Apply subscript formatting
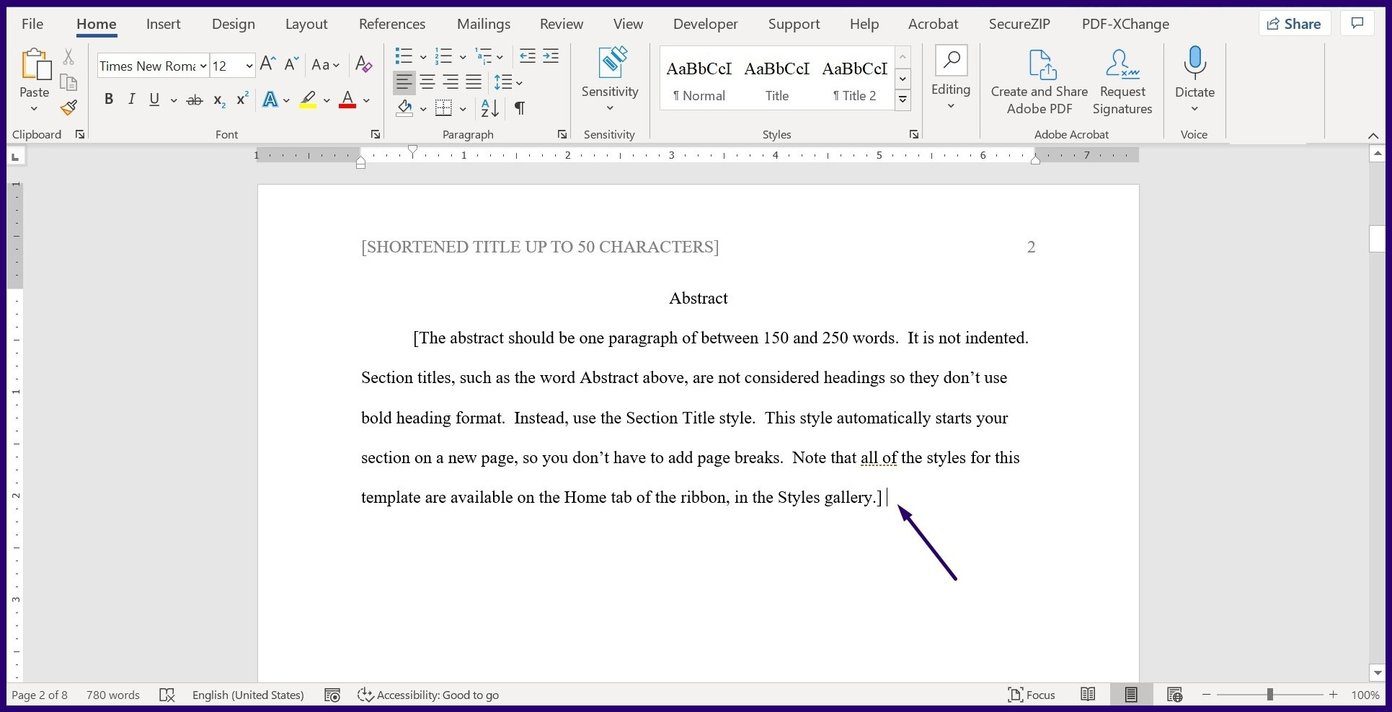The width and height of the screenshot is (1392, 712). click(219, 100)
